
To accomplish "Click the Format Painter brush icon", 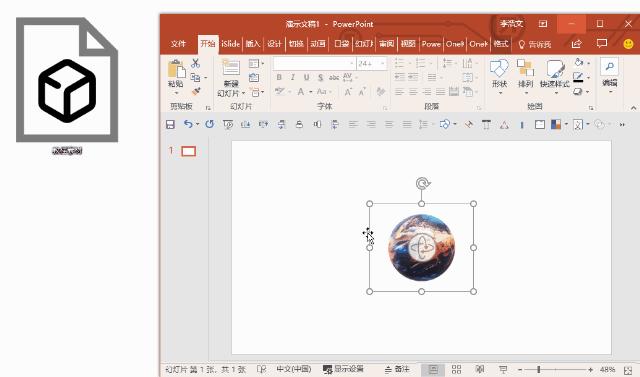I will tap(196, 91).
